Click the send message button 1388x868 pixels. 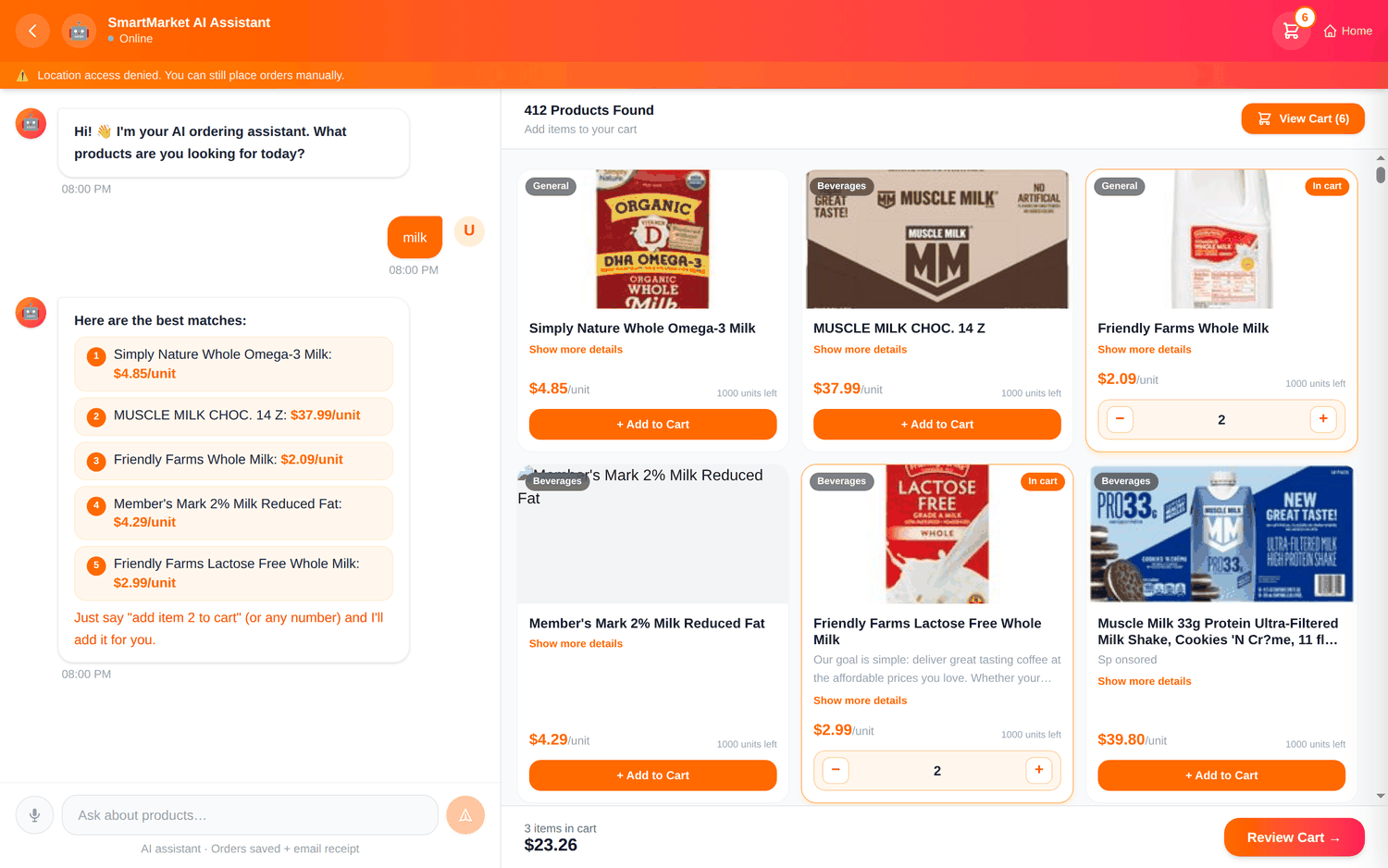coord(465,815)
